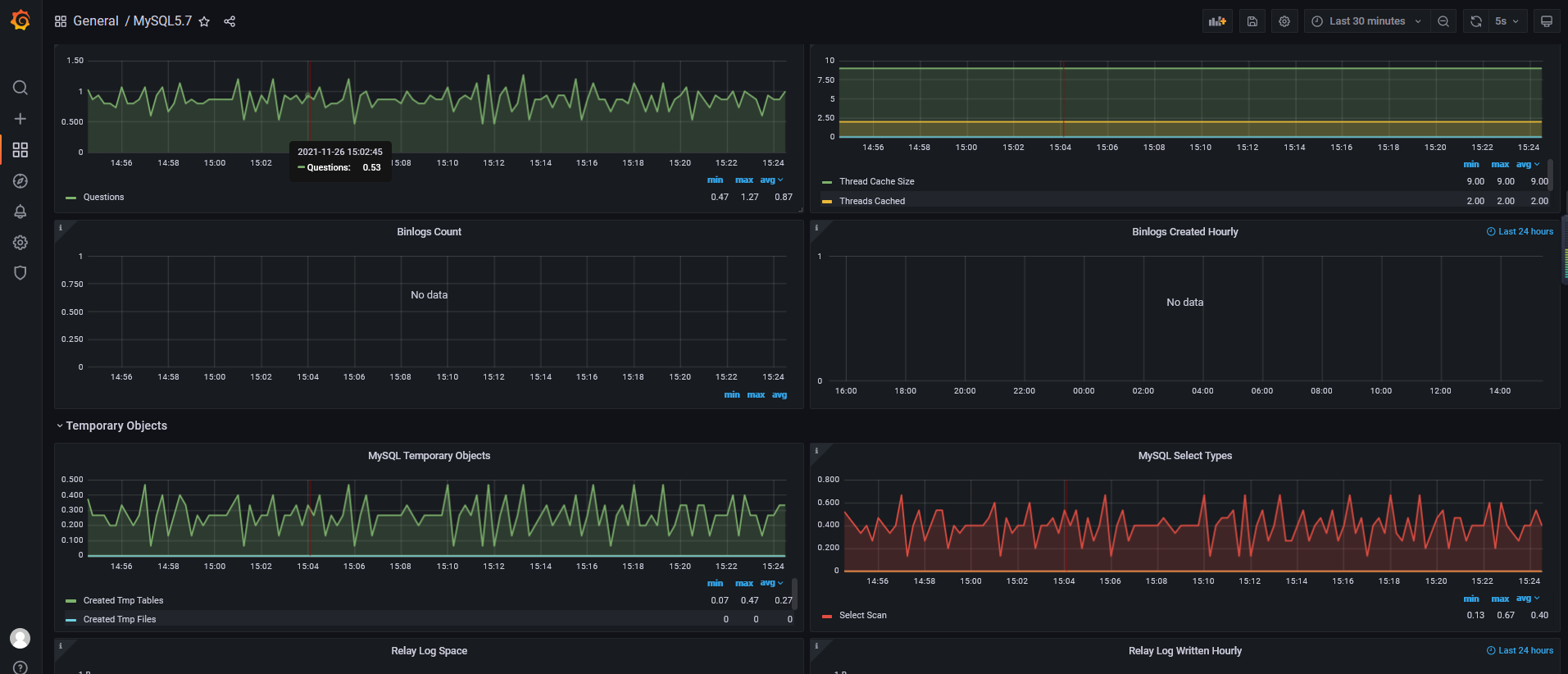Click the Temporary Objects legend scrollbar

(x=794, y=594)
